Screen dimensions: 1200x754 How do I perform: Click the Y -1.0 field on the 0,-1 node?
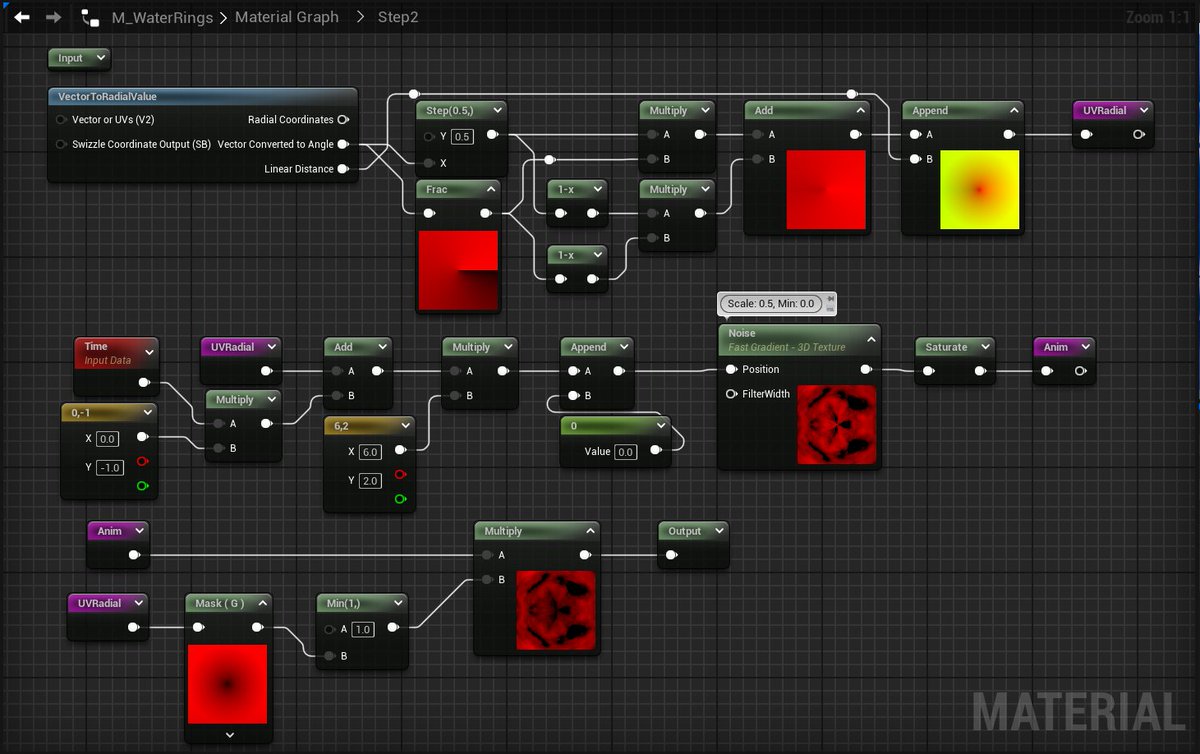point(110,467)
